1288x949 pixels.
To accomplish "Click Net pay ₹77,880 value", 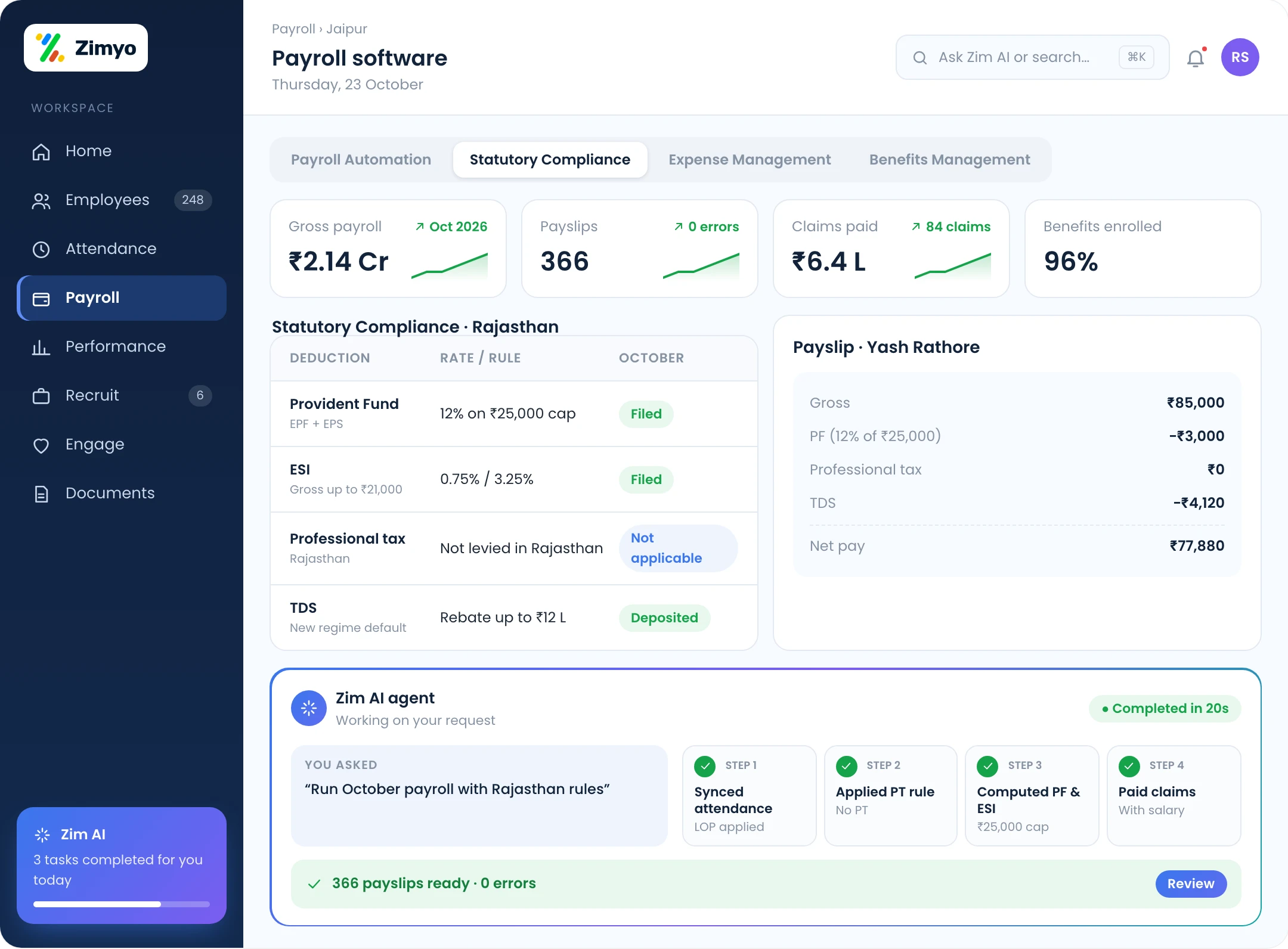I will coord(1197,546).
